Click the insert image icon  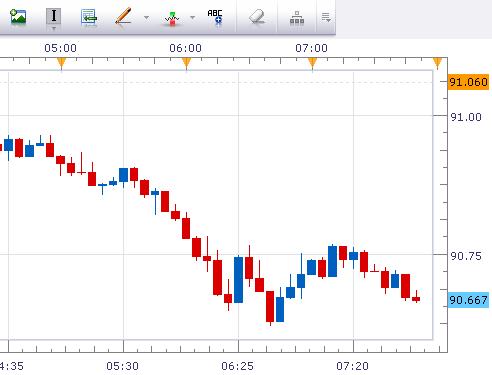18,17
